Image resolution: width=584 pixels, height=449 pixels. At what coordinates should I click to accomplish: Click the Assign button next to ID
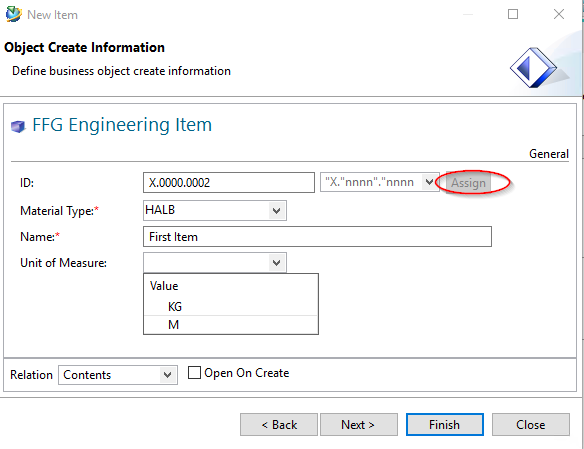click(468, 183)
